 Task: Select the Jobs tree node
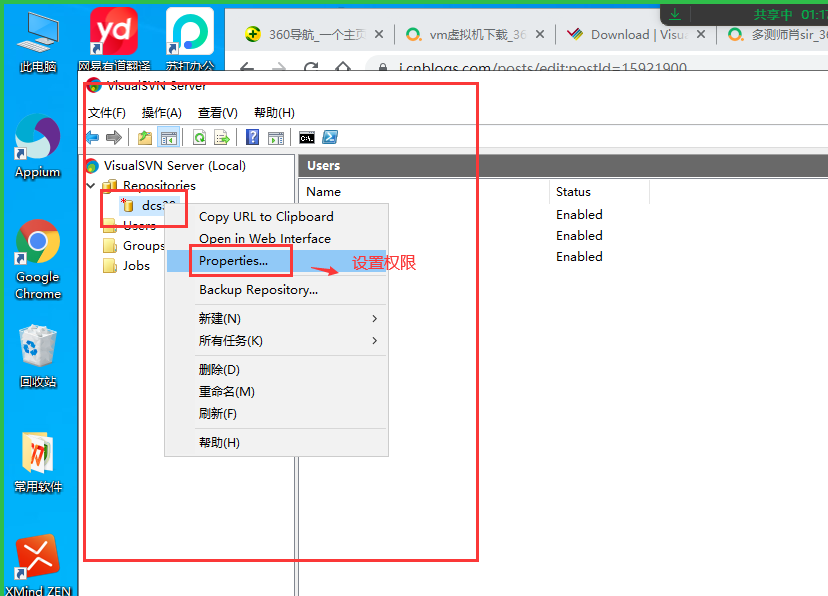click(136, 266)
